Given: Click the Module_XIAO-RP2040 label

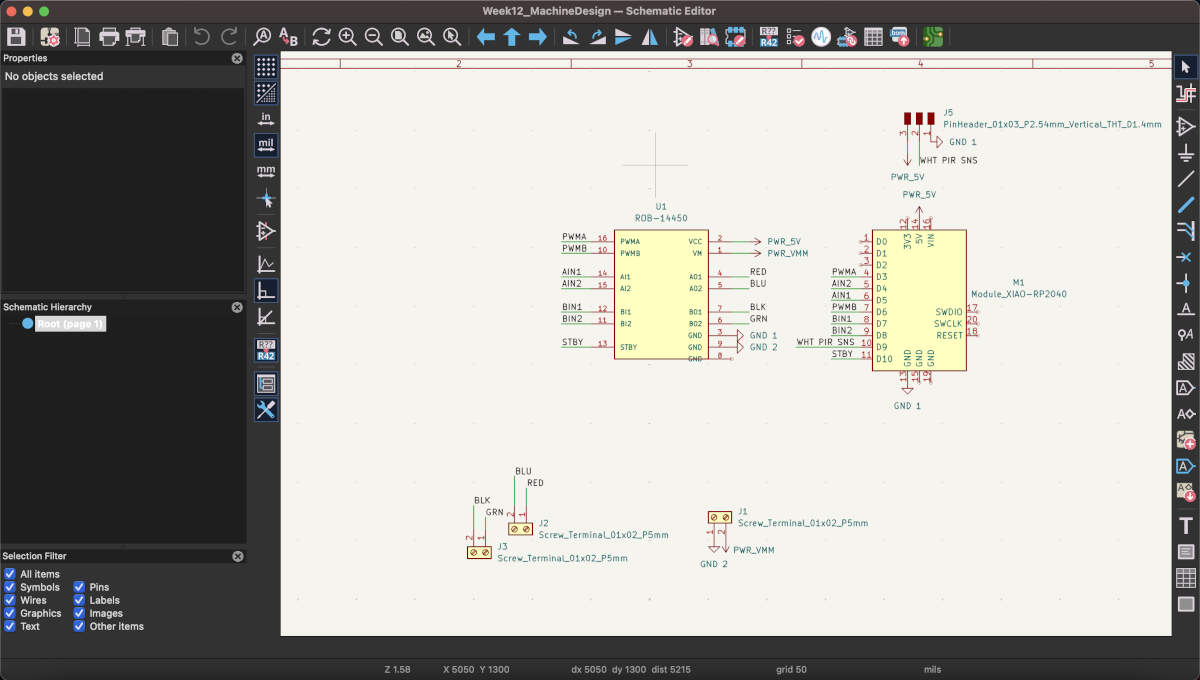Looking at the screenshot, I should (1020, 294).
